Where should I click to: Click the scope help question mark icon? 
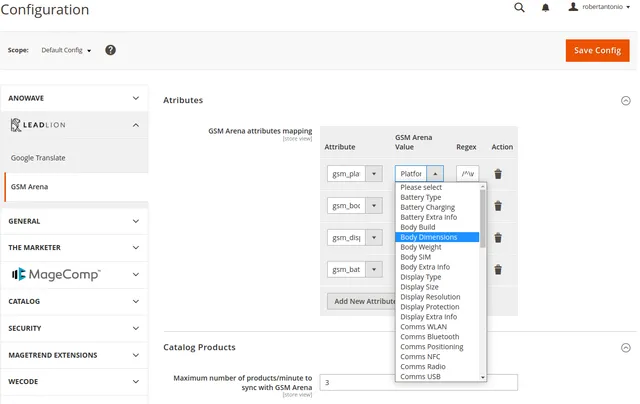110,50
